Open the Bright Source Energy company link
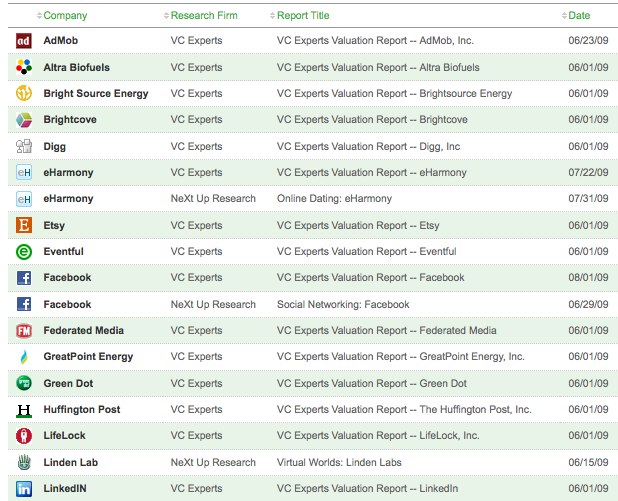618x501 pixels. (96, 93)
